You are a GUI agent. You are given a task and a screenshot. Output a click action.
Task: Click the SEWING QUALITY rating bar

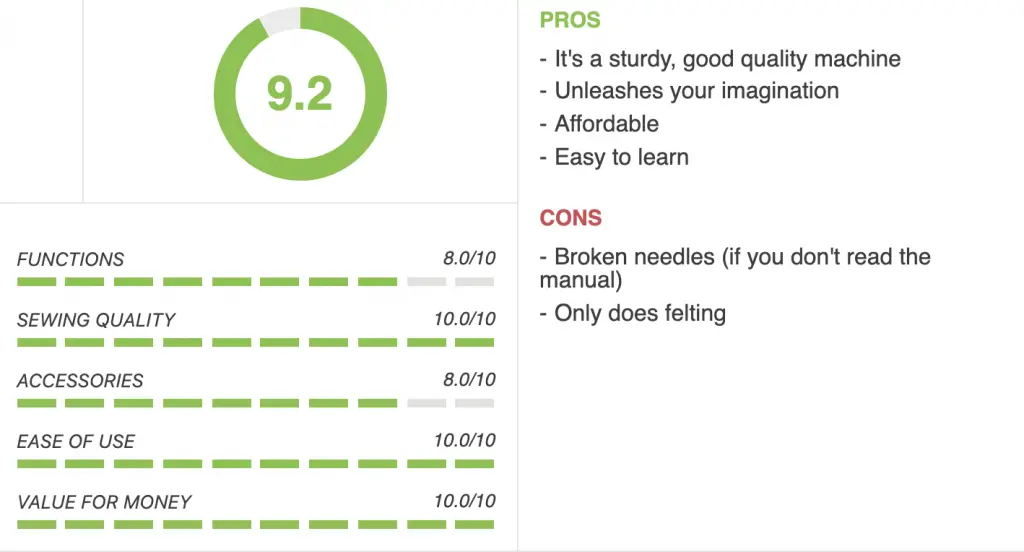click(255, 342)
